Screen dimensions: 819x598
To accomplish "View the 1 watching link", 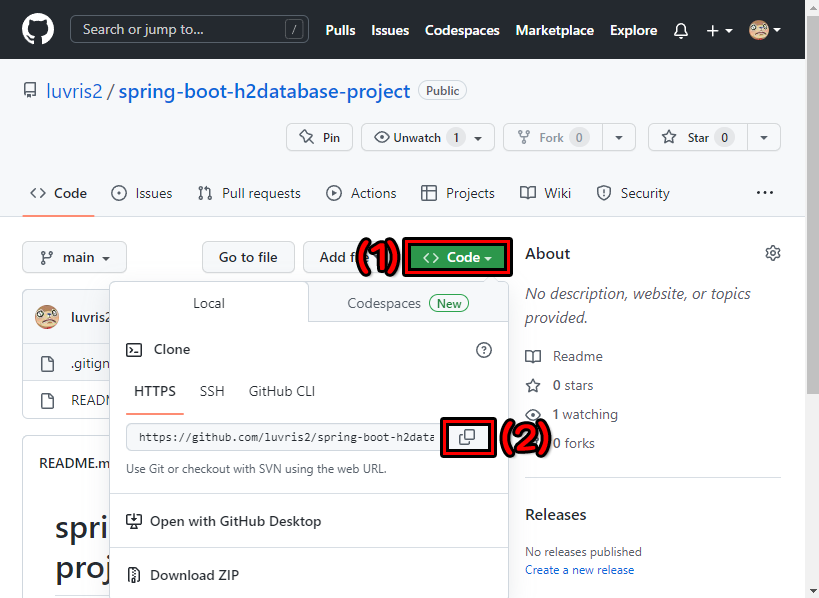I will point(571,415).
